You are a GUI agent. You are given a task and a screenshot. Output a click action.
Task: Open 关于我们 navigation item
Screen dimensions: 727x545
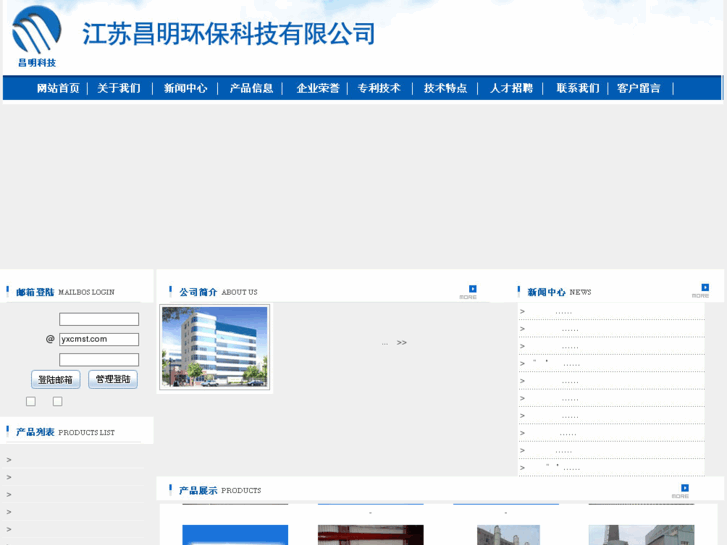coord(119,88)
